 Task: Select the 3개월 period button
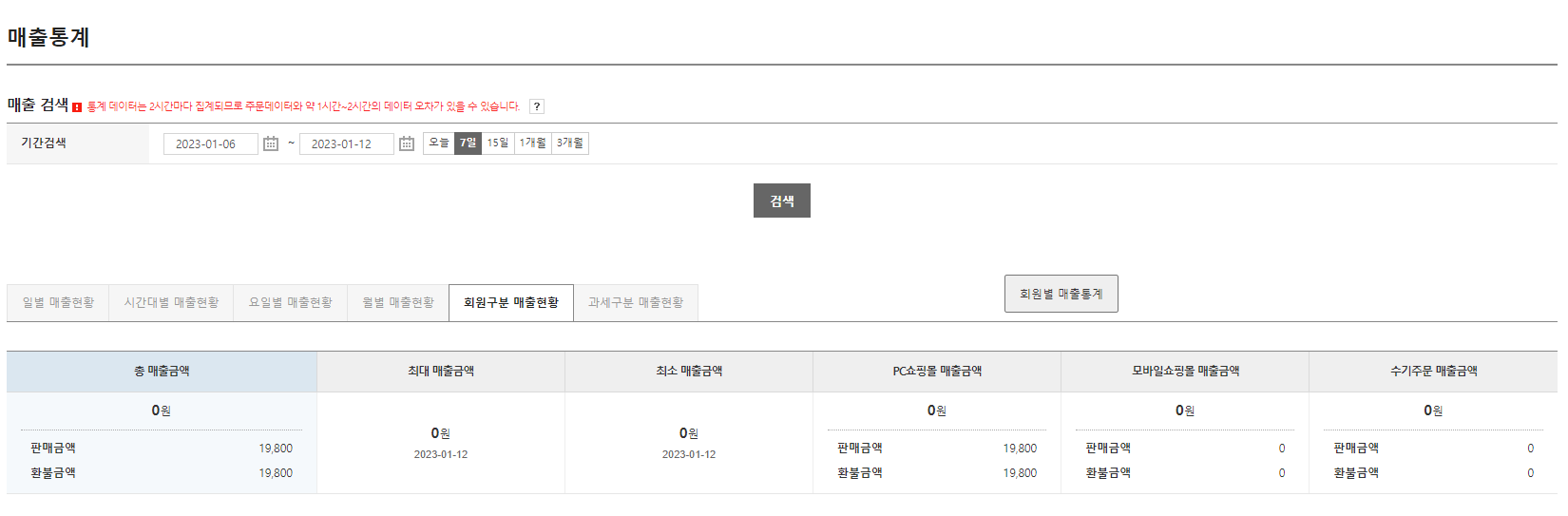point(570,143)
